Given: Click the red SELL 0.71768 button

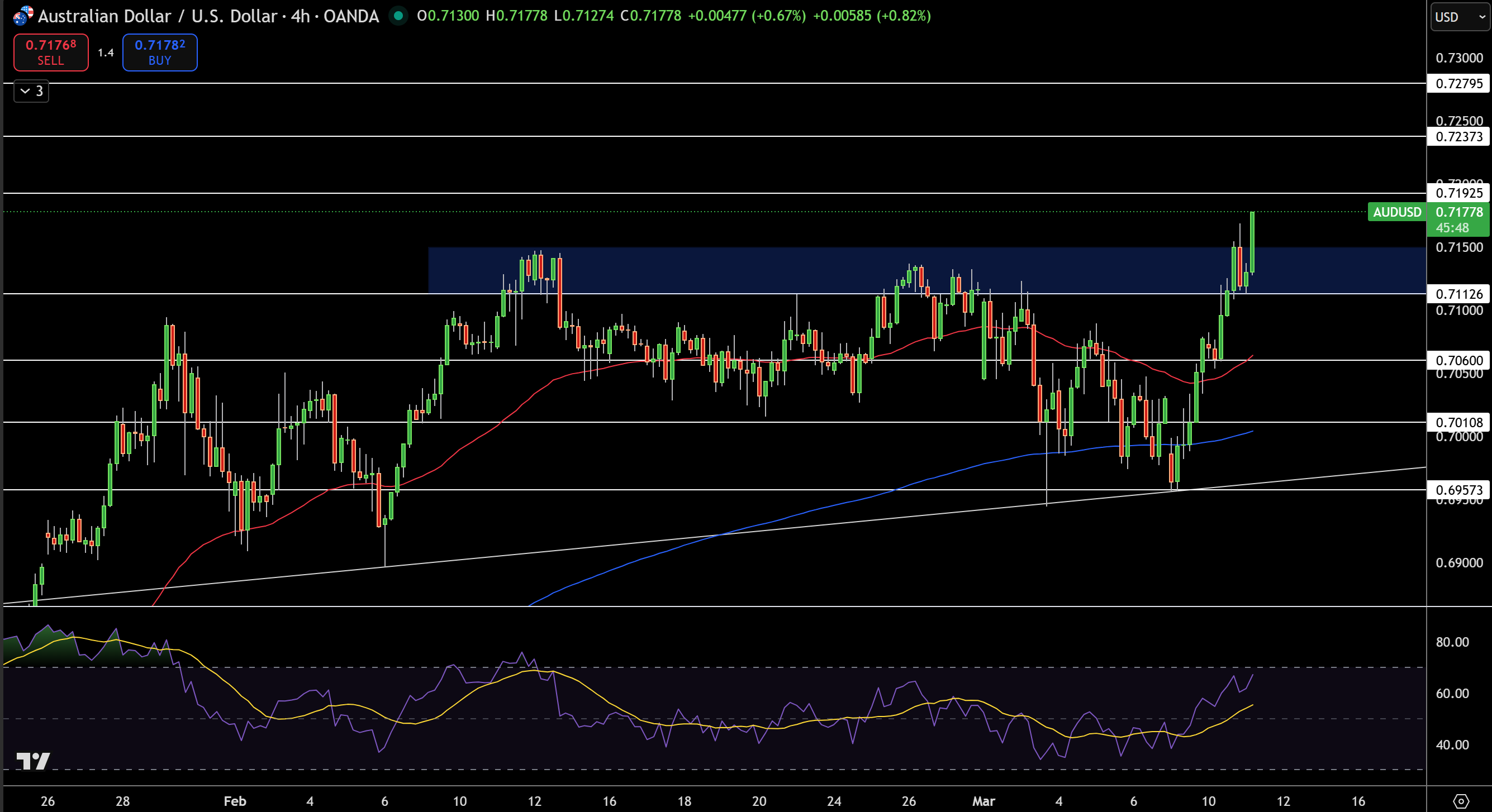Looking at the screenshot, I should (x=51, y=52).
